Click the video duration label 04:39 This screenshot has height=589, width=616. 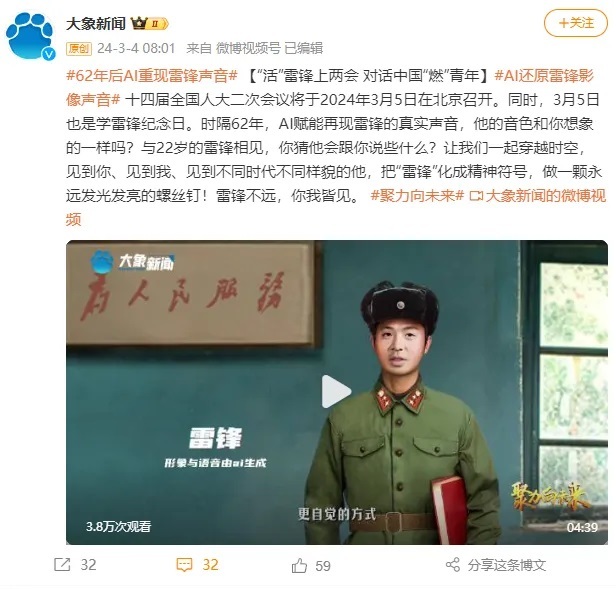click(582, 527)
